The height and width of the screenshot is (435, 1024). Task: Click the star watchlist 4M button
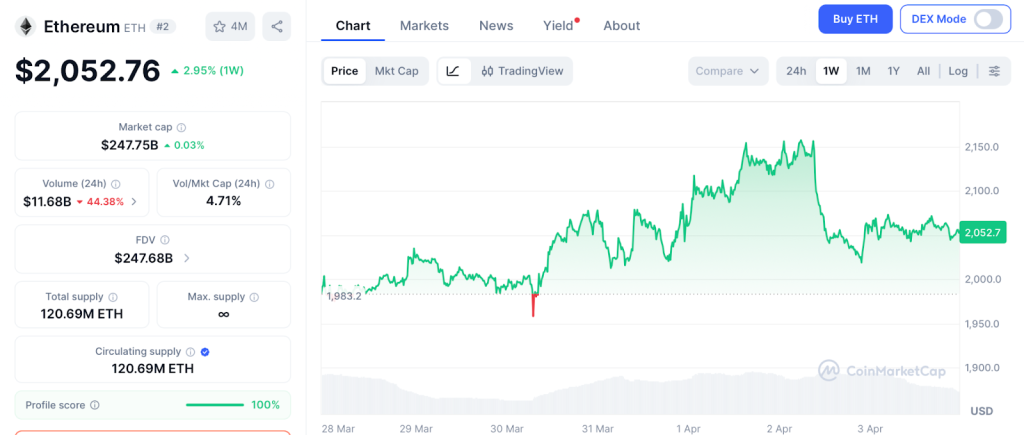230,26
